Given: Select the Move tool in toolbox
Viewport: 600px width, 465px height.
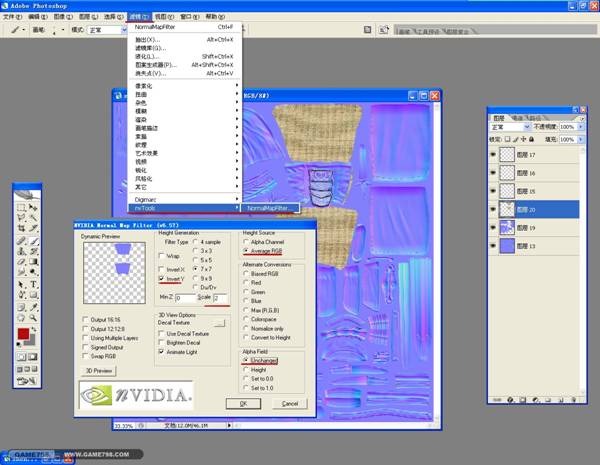Looking at the screenshot, I should coord(33,208).
